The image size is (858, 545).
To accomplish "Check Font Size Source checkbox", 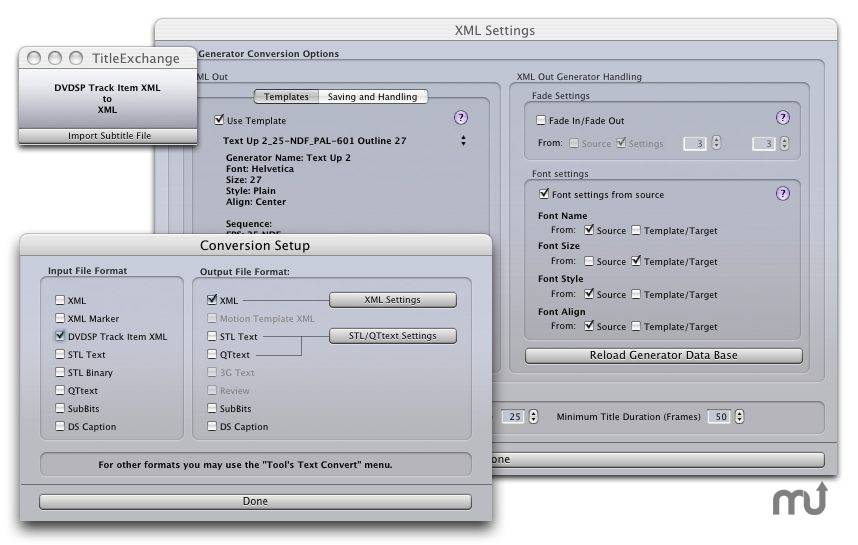I will [x=589, y=262].
